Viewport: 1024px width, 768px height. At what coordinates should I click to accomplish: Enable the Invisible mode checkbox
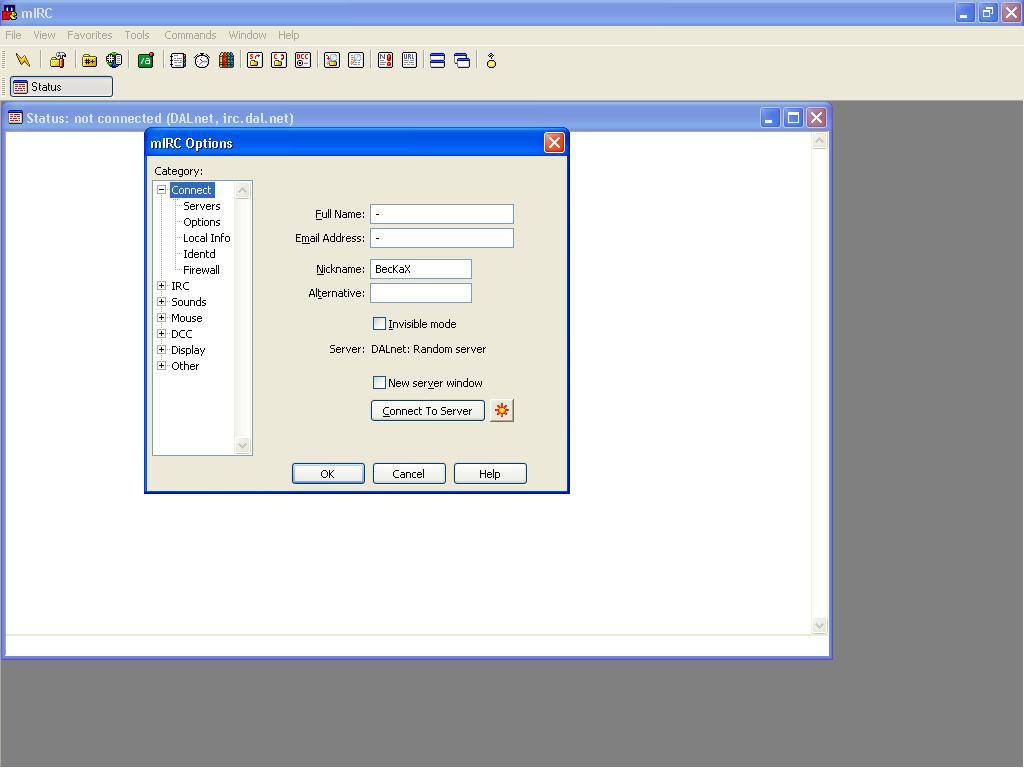[x=379, y=323]
